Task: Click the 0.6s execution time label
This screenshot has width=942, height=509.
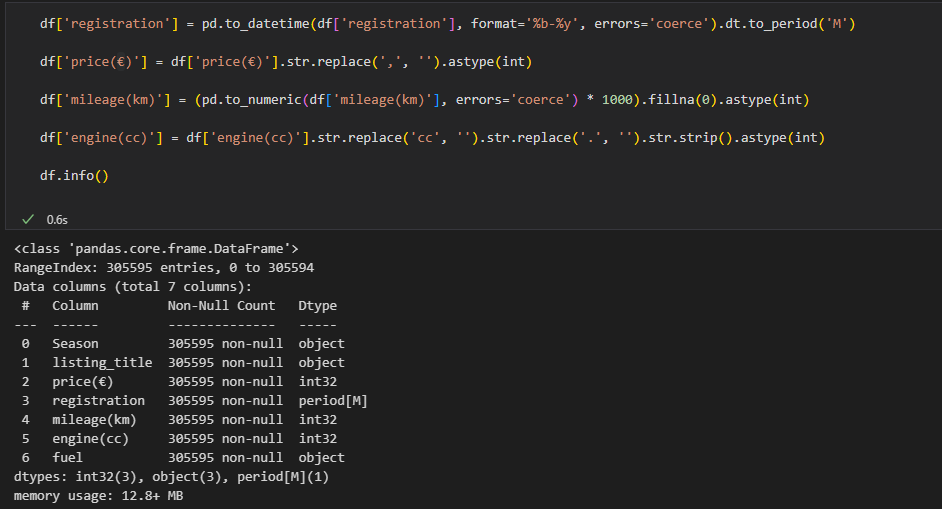Action: tap(57, 220)
